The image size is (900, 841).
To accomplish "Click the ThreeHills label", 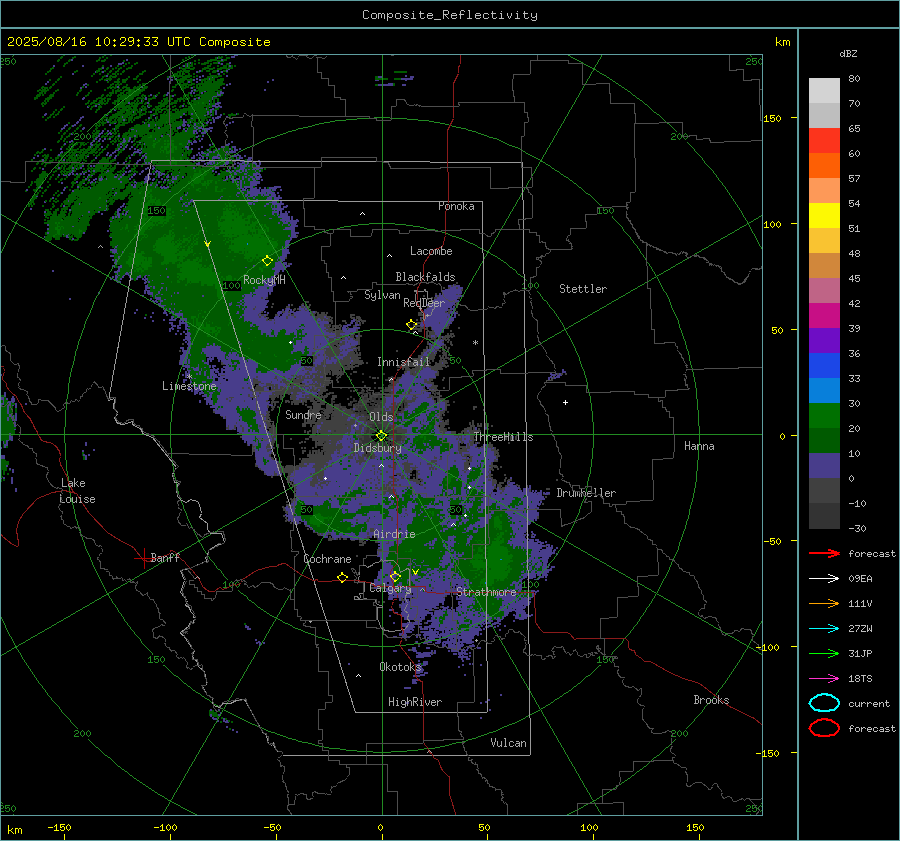I will pyautogui.click(x=503, y=437).
